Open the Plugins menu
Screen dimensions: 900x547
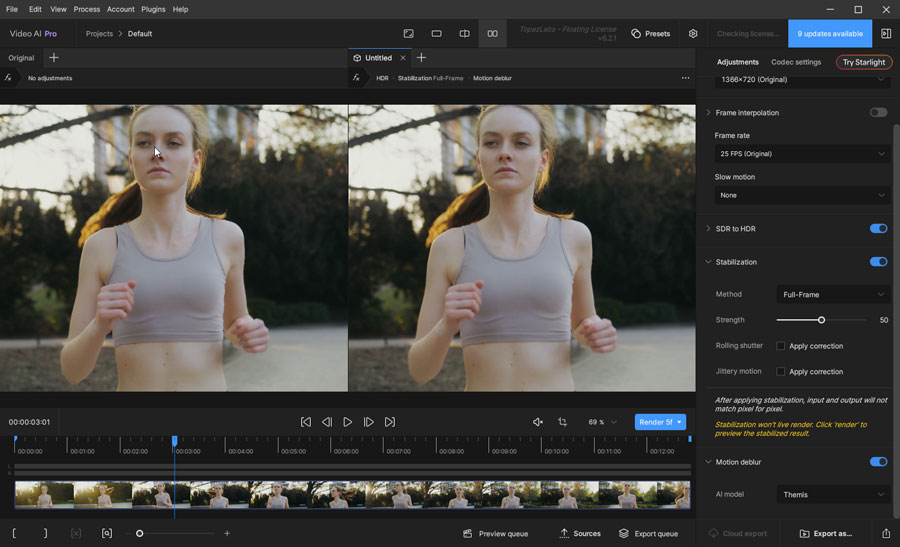click(153, 9)
